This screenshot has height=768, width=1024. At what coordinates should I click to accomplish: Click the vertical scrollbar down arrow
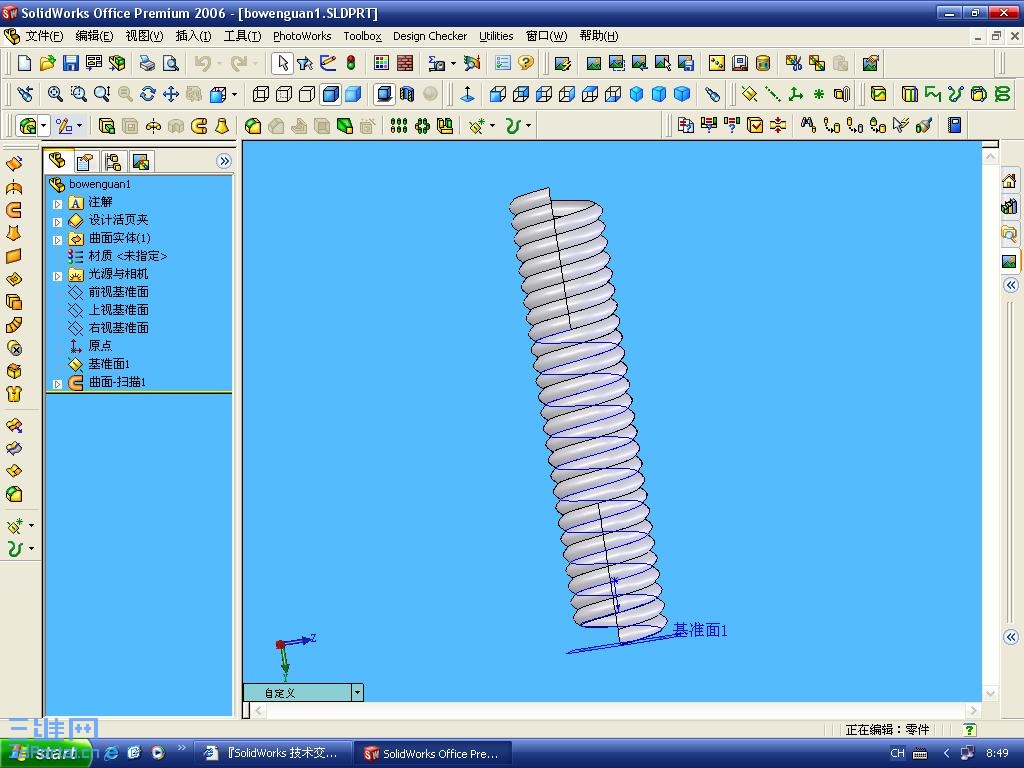990,694
